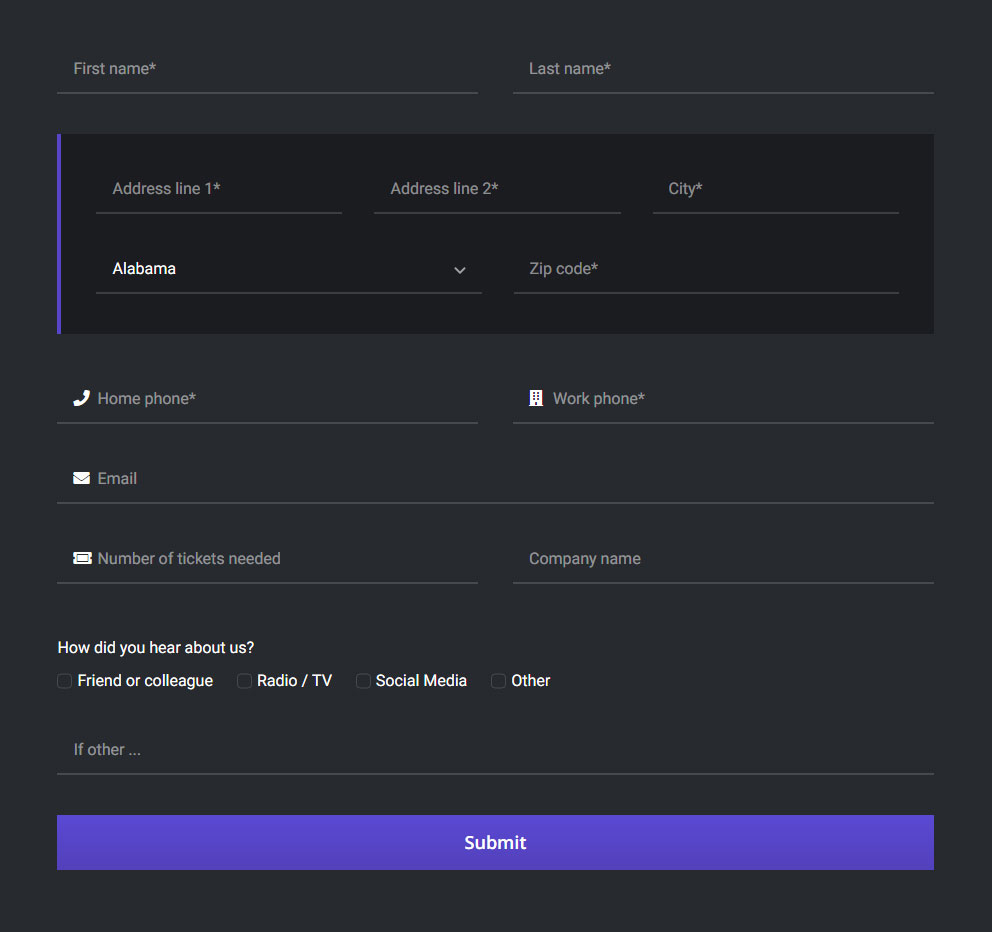Click the building icon beside Work phone
Screen dimensions: 992x932
click(x=536, y=398)
